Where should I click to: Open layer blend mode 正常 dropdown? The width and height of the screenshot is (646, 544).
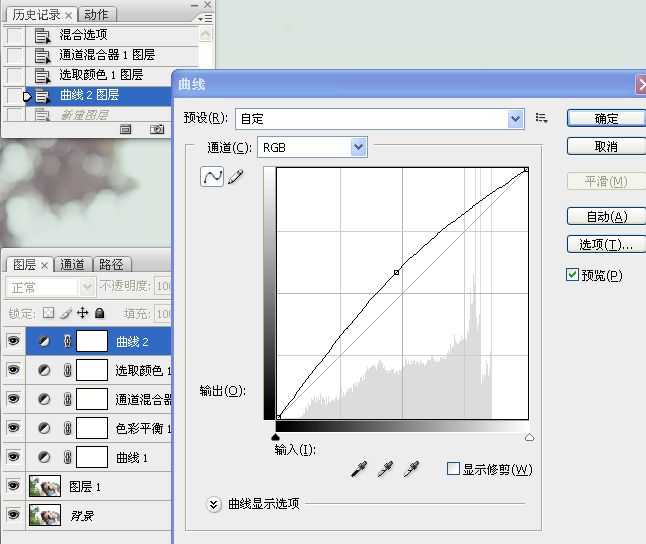(51, 287)
